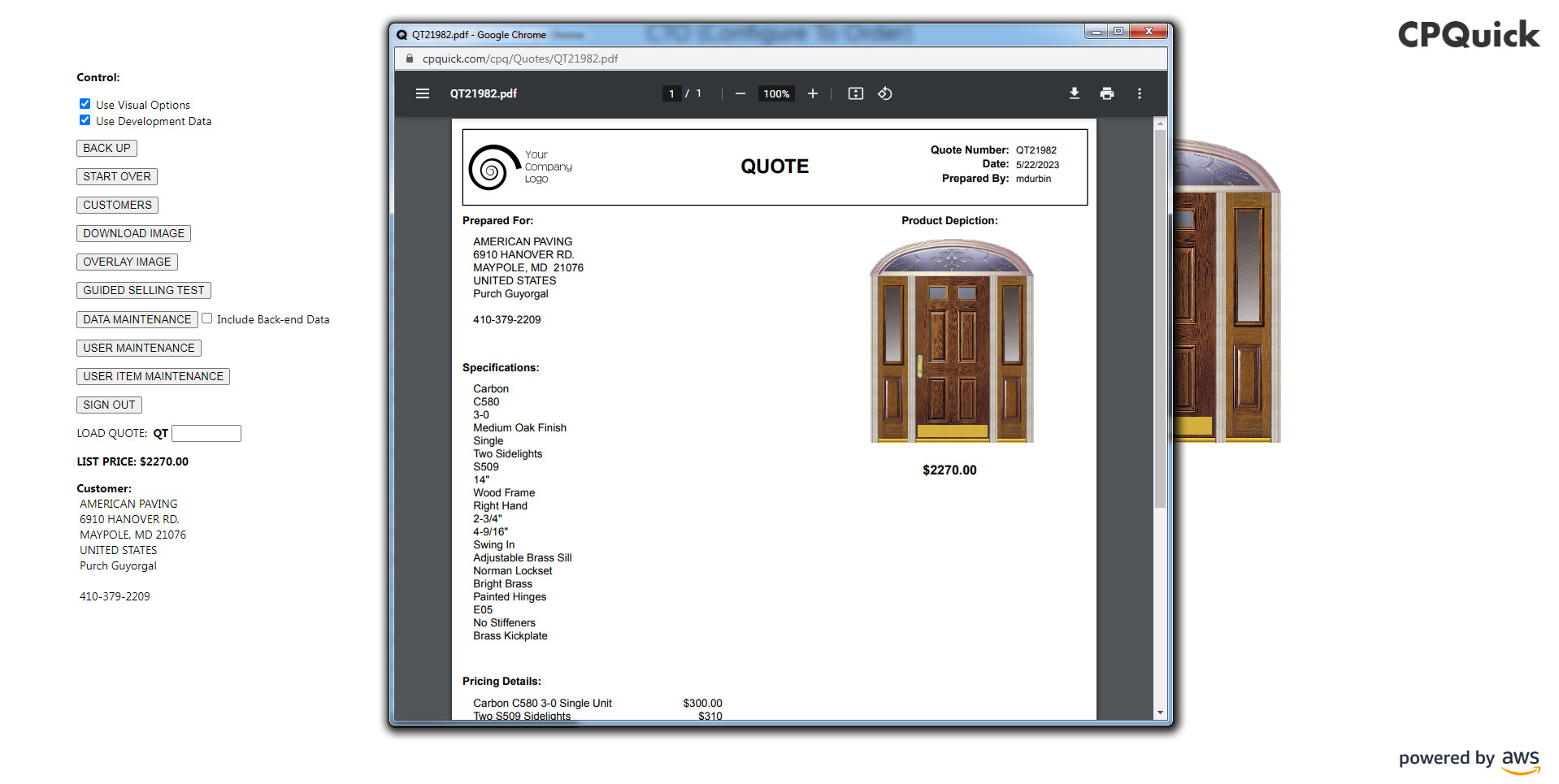1559x784 pixels.
Task: Open the PDF more actions menu
Action: click(x=1140, y=93)
